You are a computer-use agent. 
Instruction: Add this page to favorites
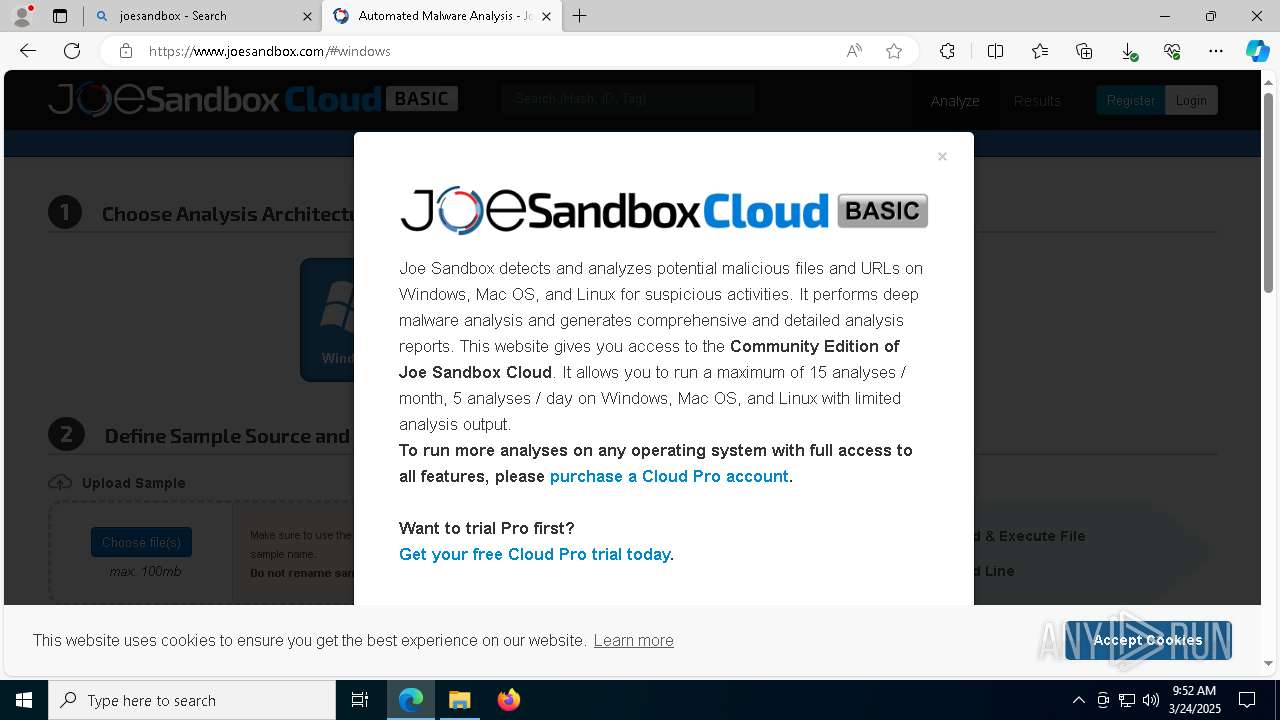(x=894, y=51)
